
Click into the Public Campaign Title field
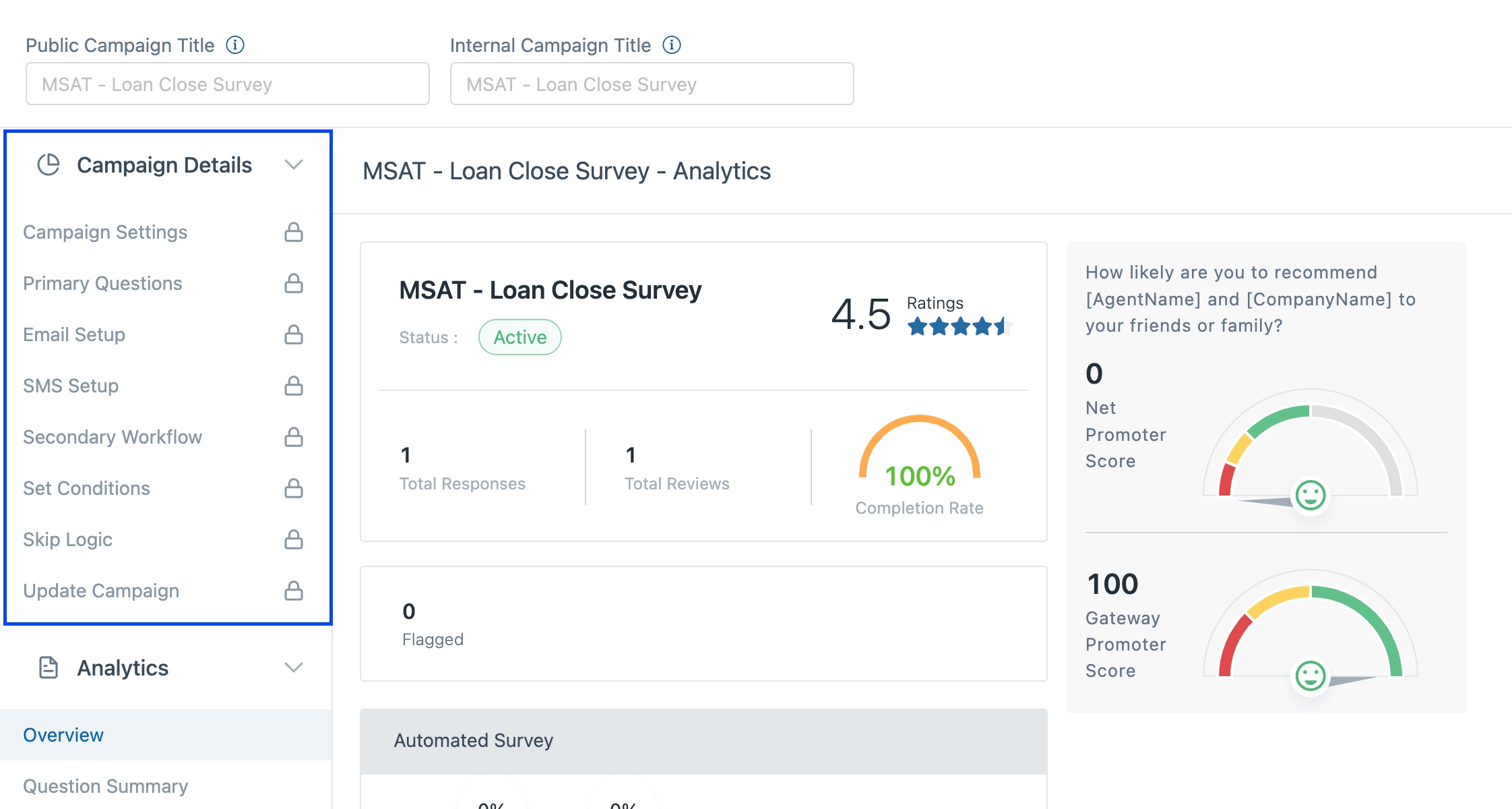click(x=228, y=84)
